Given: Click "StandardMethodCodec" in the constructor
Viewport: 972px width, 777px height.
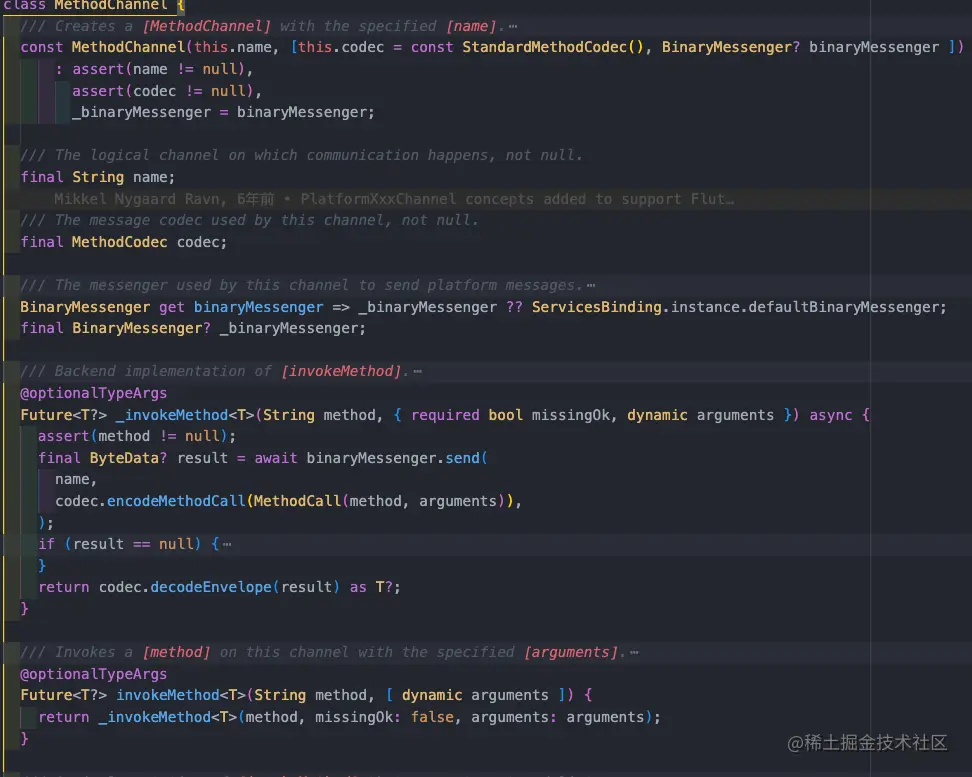Looking at the screenshot, I should pyautogui.click(x=544, y=47).
